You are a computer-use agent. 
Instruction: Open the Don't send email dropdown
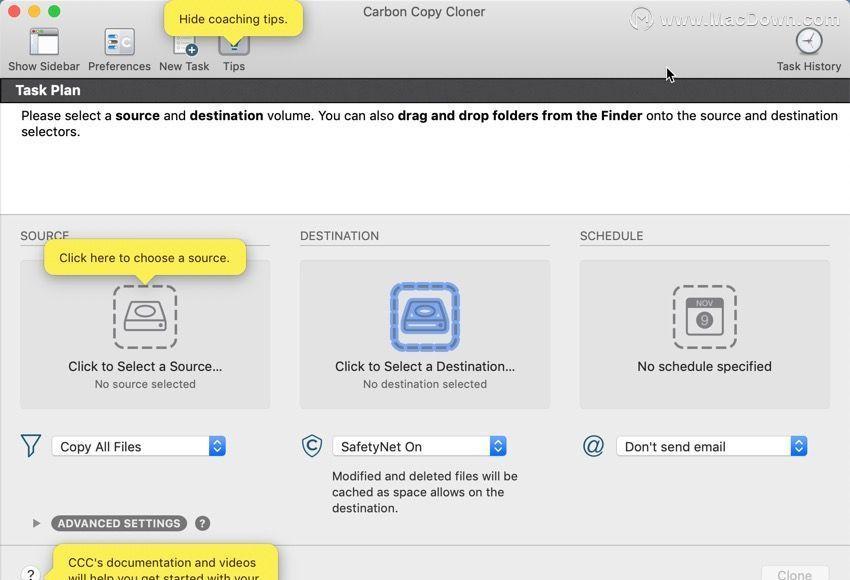[712, 446]
